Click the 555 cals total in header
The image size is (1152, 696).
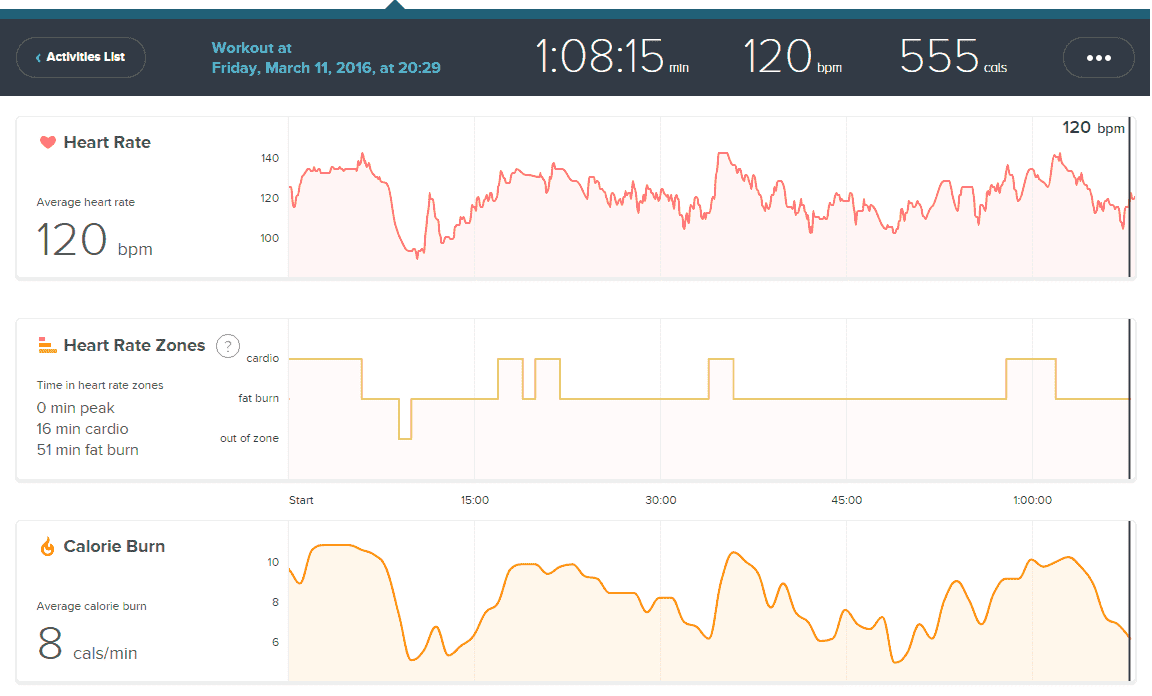(953, 58)
